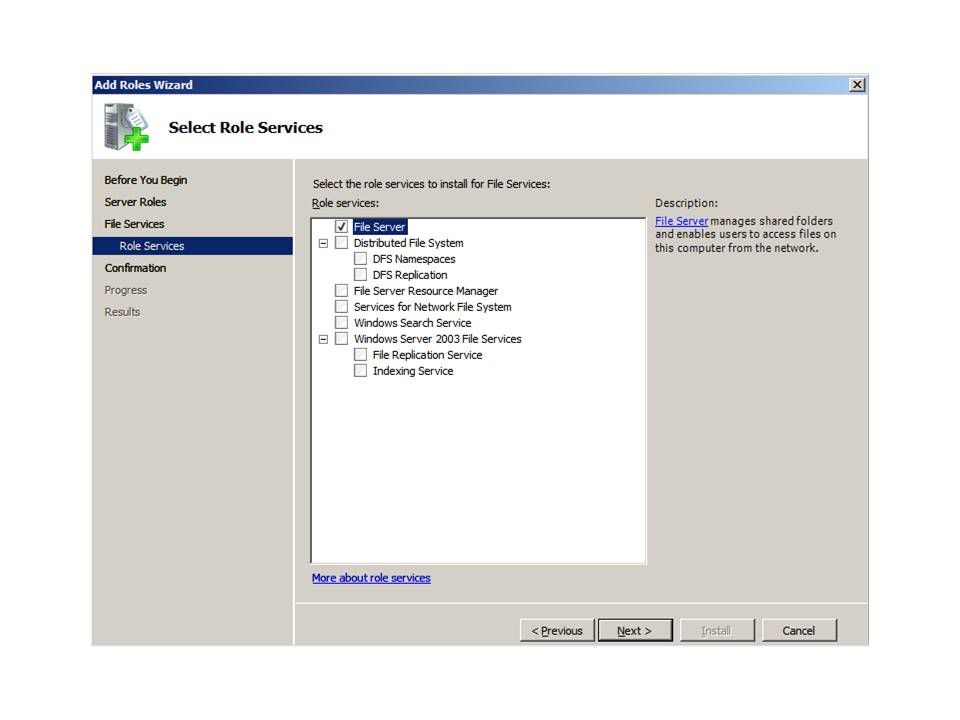This screenshot has width=960, height=720.
Task: Check Services for Network File System
Action: pos(342,307)
